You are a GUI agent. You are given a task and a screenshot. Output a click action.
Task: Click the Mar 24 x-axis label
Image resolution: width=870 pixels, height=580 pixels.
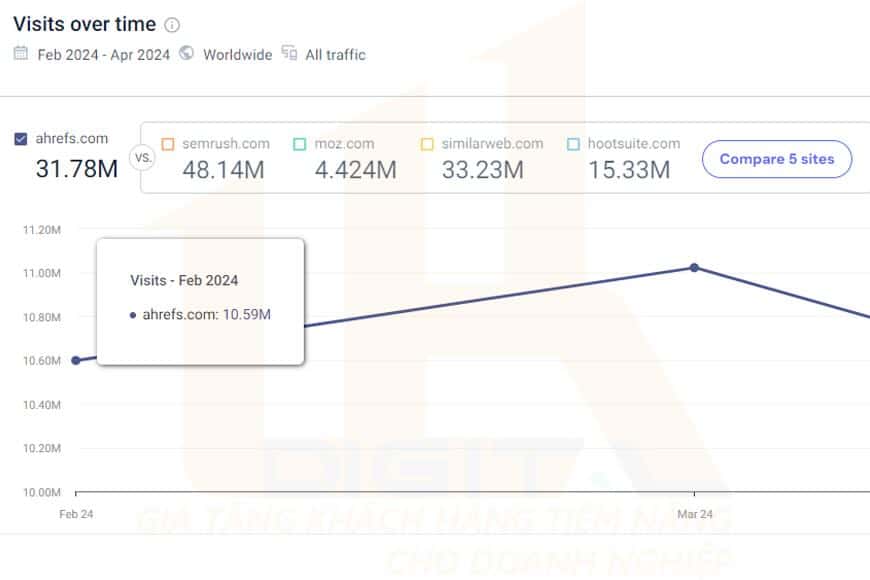coord(695,514)
